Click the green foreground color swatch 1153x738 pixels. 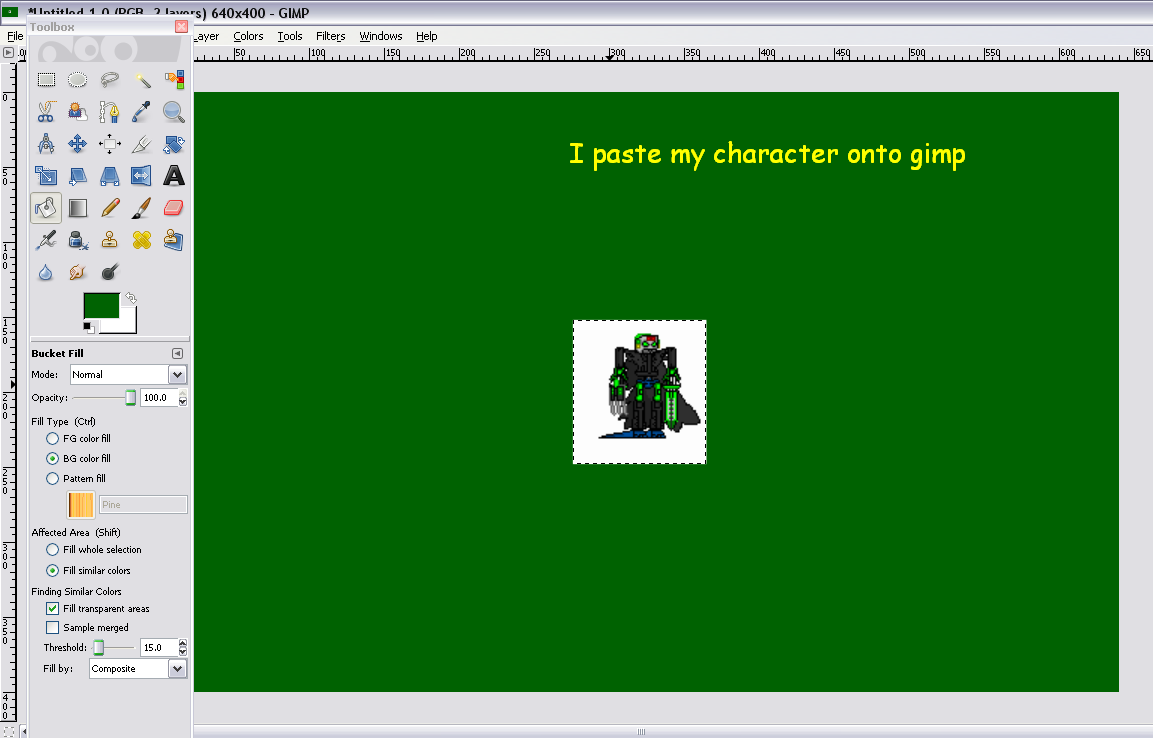(x=101, y=305)
